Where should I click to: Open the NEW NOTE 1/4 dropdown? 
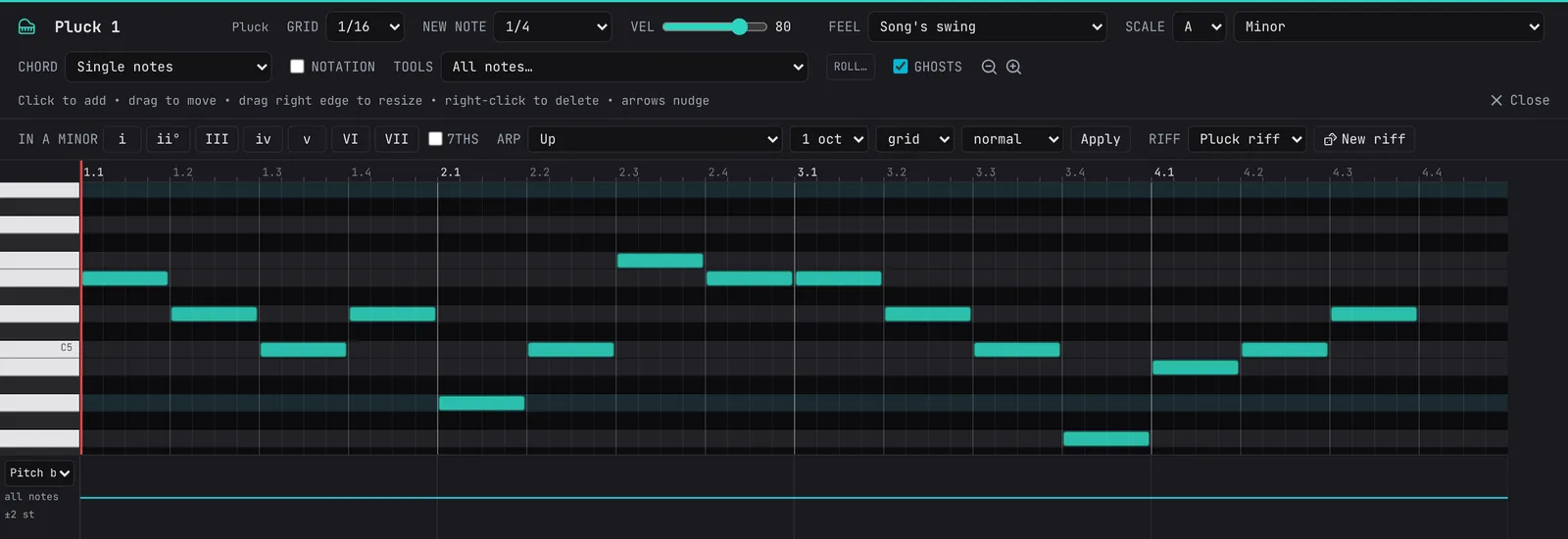553,26
